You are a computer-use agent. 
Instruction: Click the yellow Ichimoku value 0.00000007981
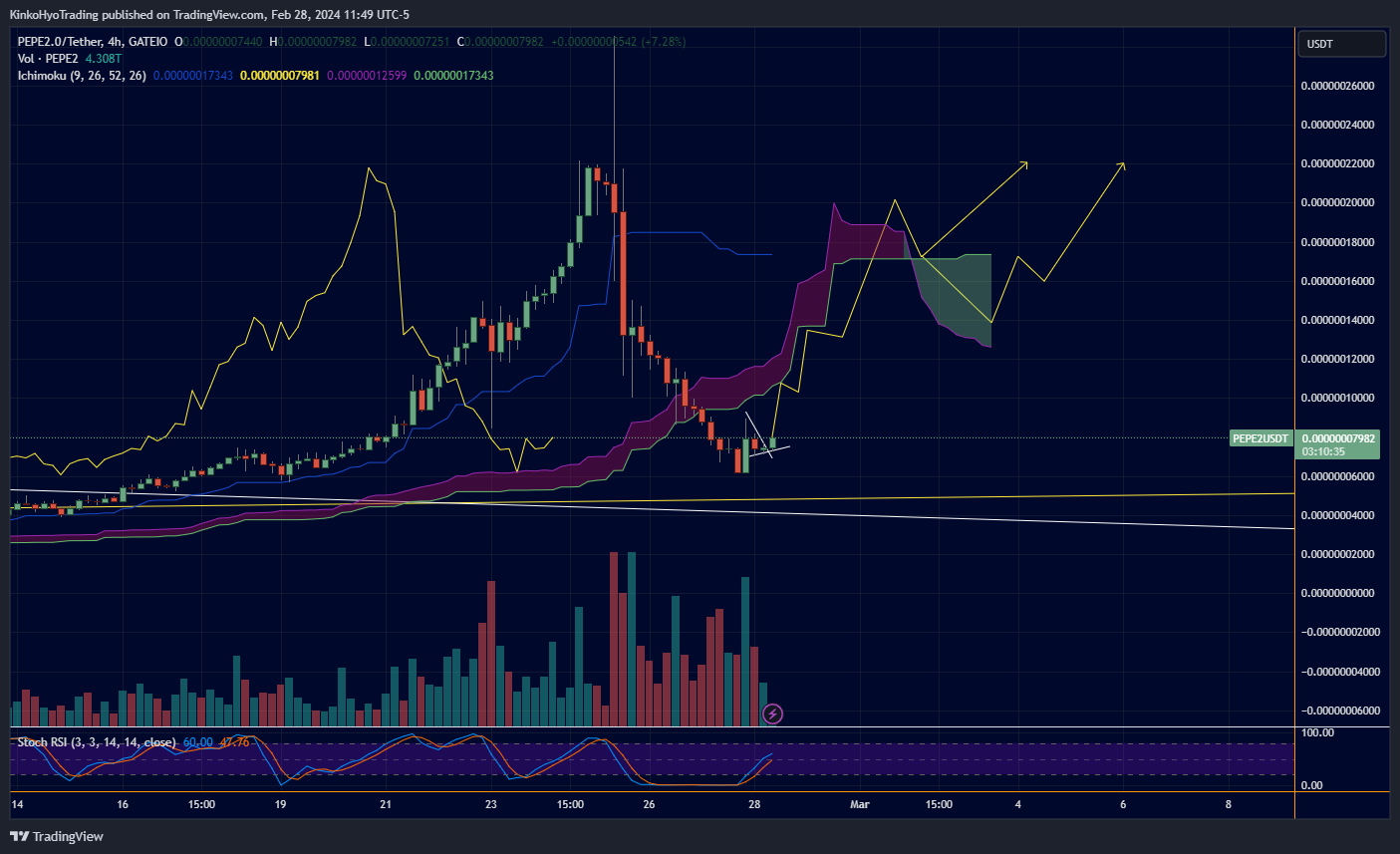(x=280, y=76)
